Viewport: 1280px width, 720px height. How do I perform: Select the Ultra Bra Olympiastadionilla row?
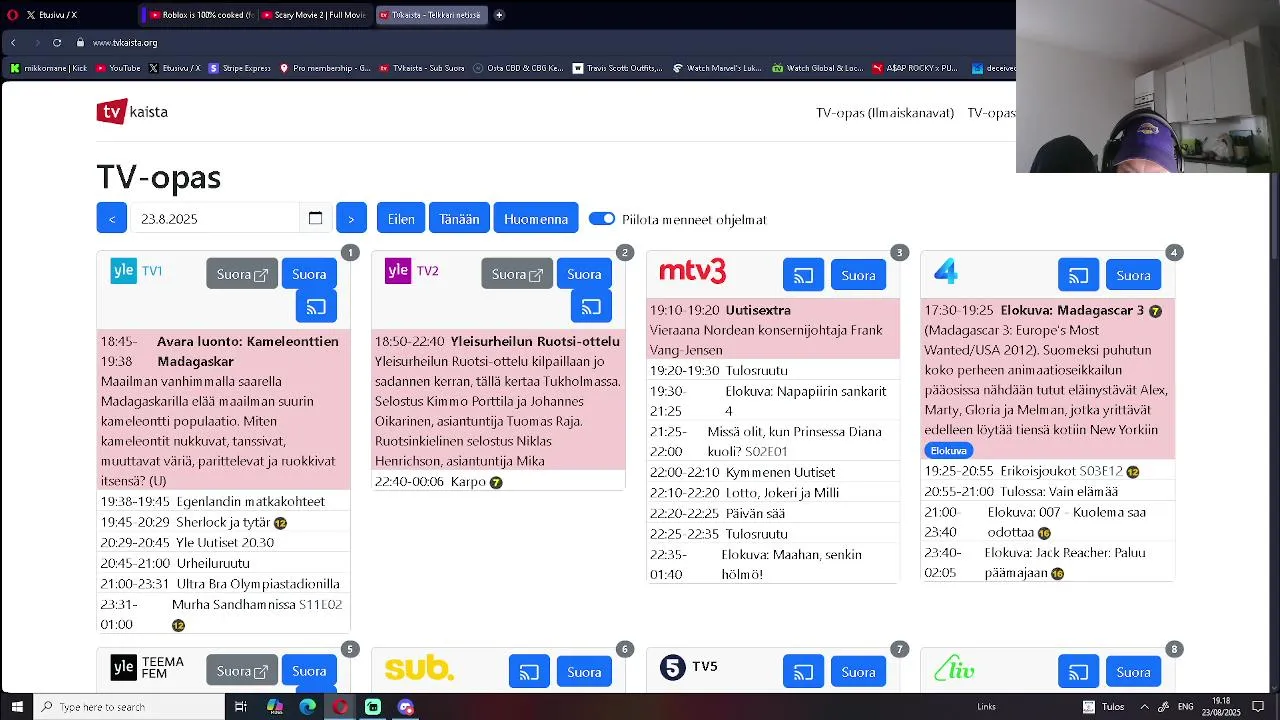224,584
